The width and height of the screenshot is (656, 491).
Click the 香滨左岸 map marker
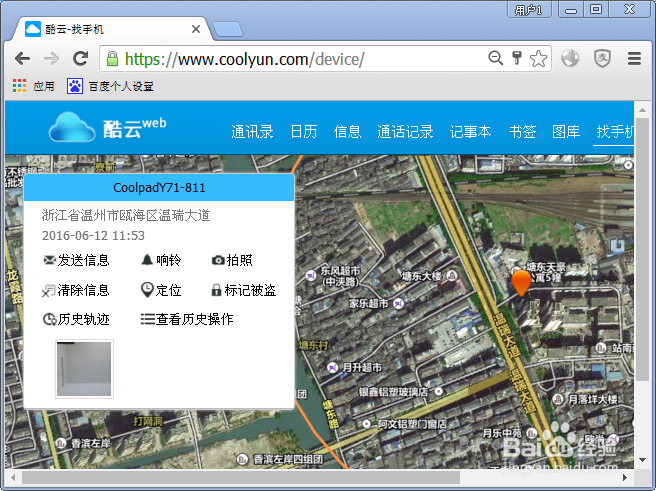pyautogui.click(x=61, y=442)
